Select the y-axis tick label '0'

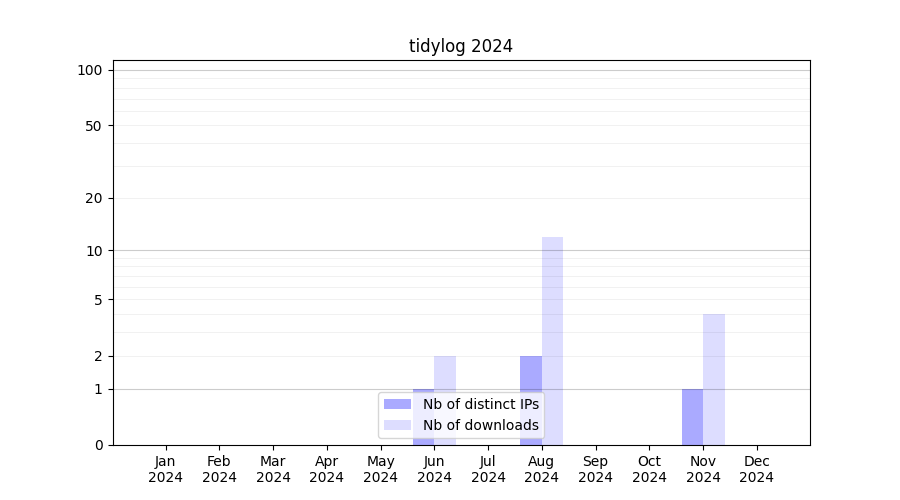98,445
